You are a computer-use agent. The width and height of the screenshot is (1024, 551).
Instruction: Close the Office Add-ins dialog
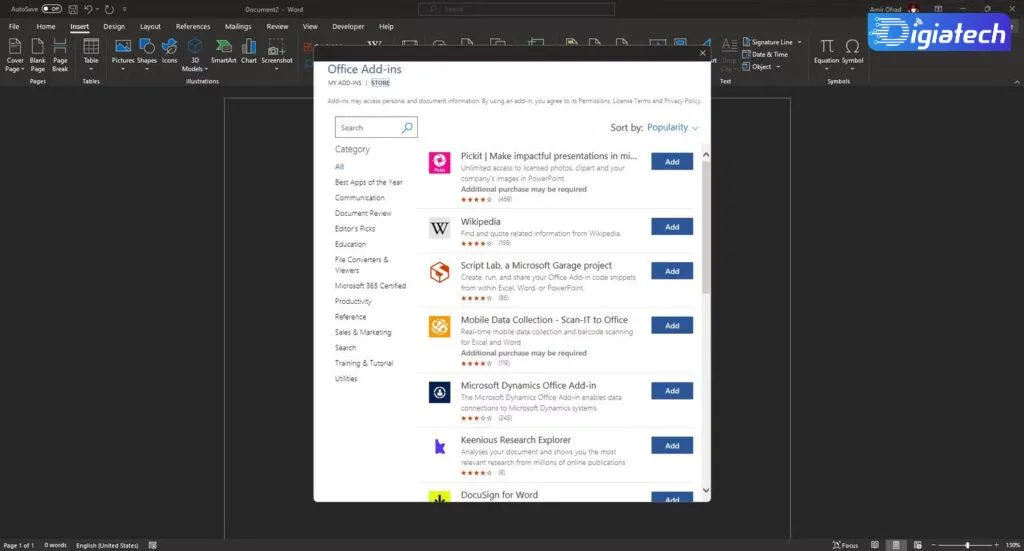pos(703,53)
